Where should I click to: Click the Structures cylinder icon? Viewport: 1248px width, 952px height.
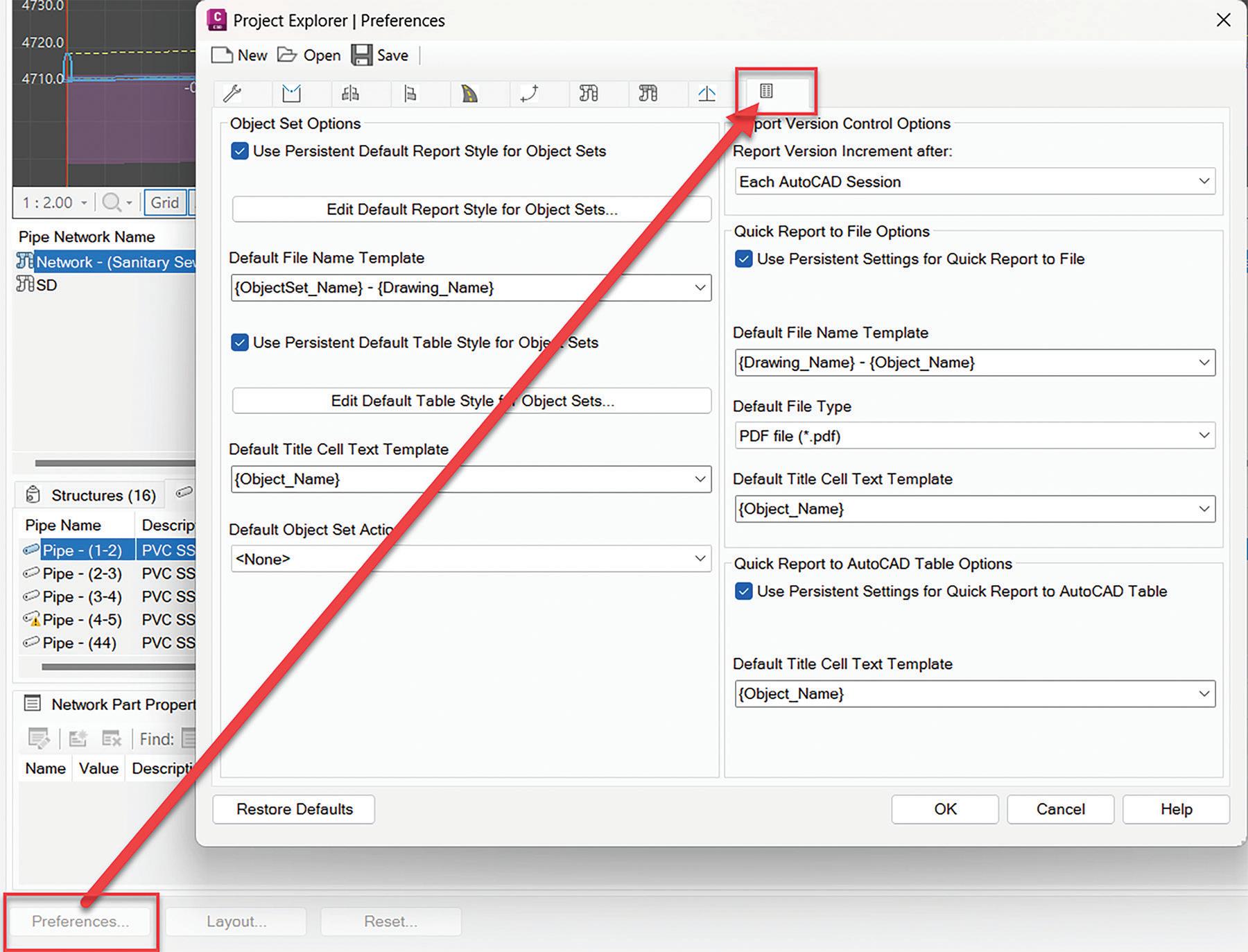33,494
